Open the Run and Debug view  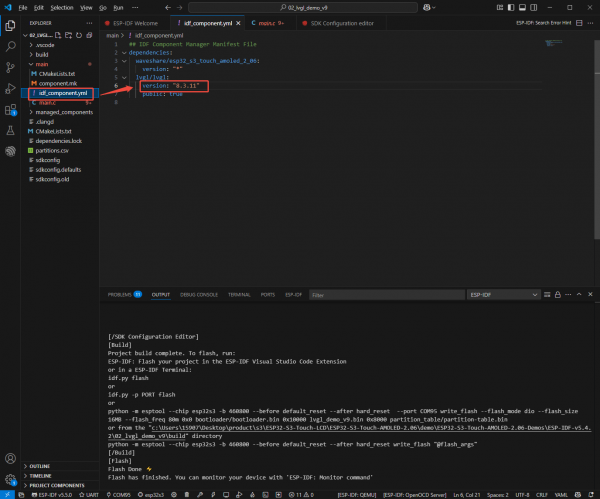10,88
